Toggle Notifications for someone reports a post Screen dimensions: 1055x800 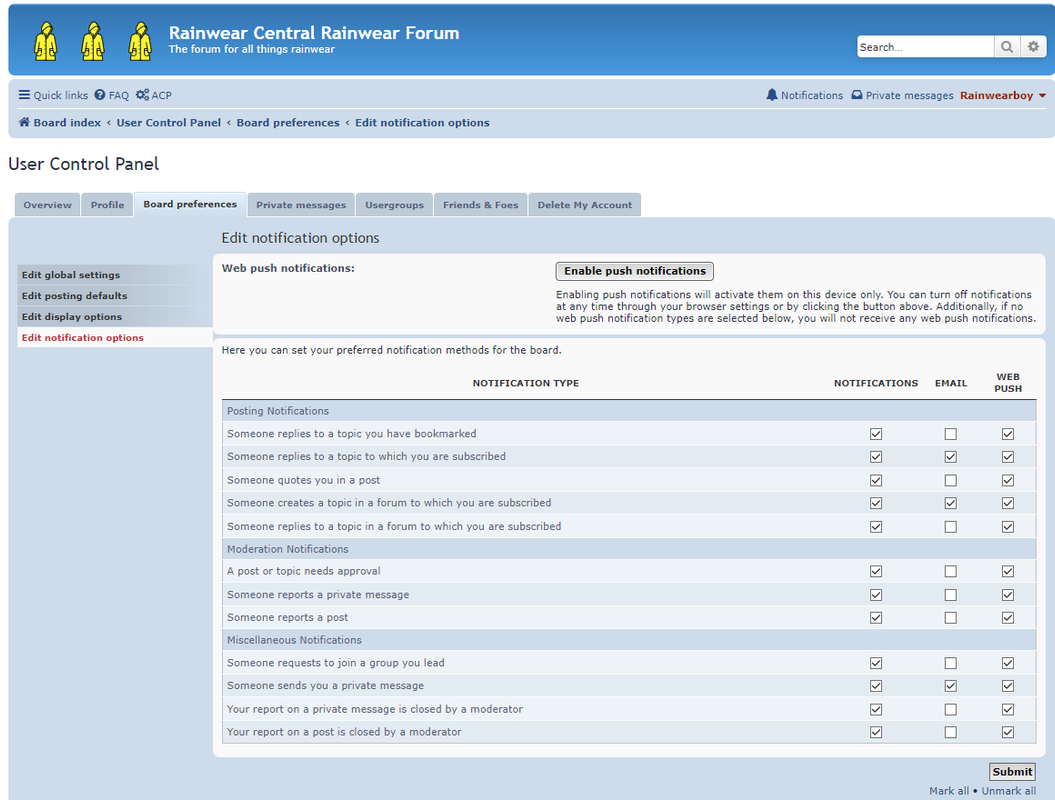pos(875,618)
